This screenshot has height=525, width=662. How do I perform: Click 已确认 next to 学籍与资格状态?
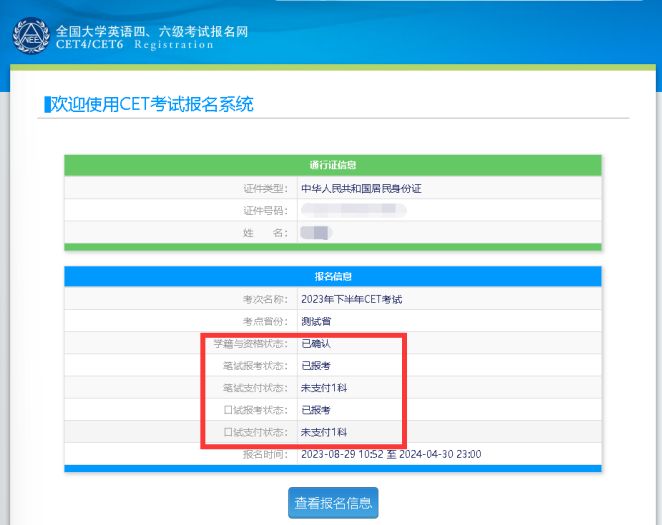316,344
